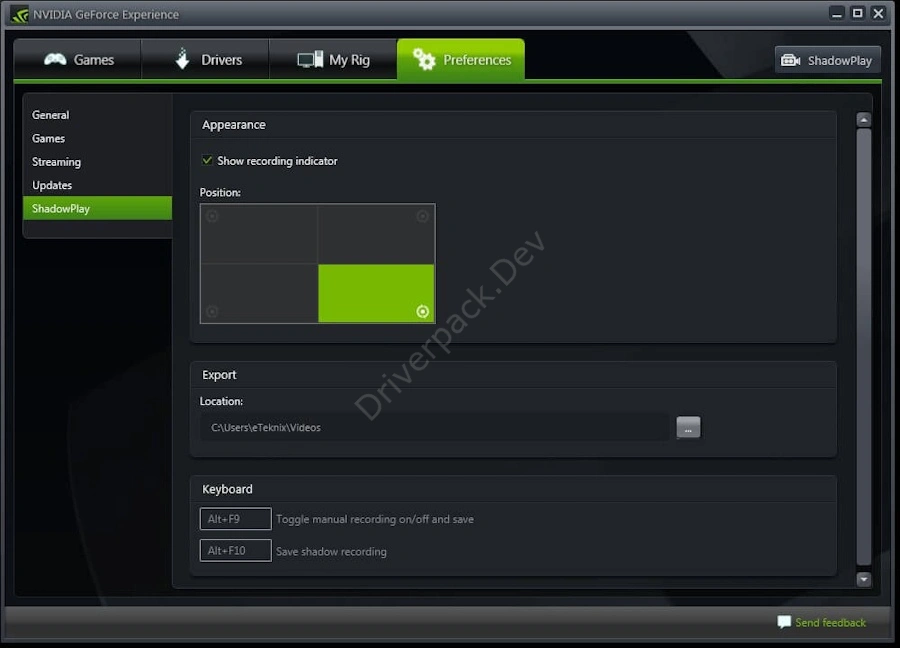Click the 'Save shadow recording' label
900x648 pixels.
point(331,552)
